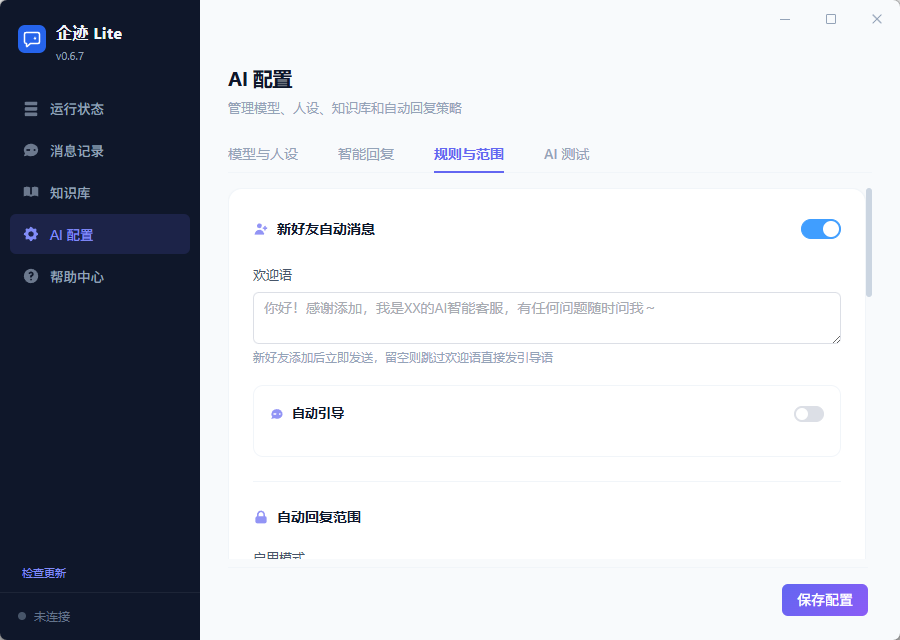Open the 智能回复 tab
The image size is (900, 640).
(x=366, y=155)
